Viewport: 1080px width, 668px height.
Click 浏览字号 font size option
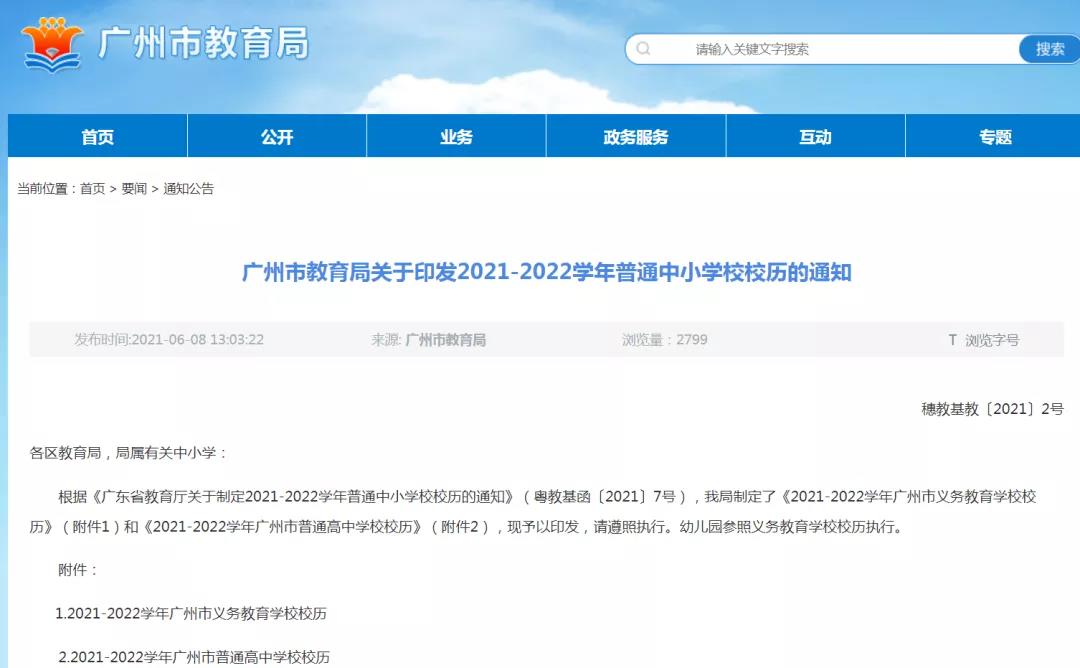click(992, 340)
